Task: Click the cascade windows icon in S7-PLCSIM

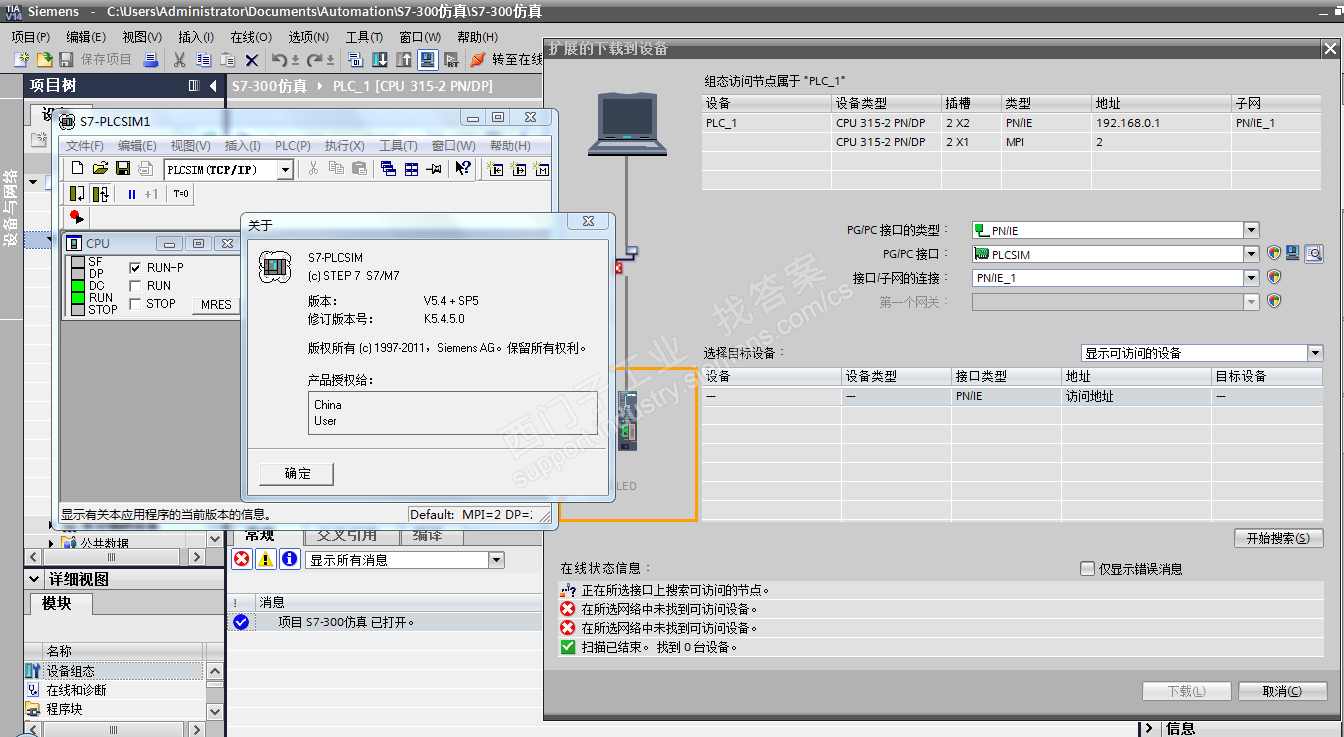Action: click(x=389, y=169)
